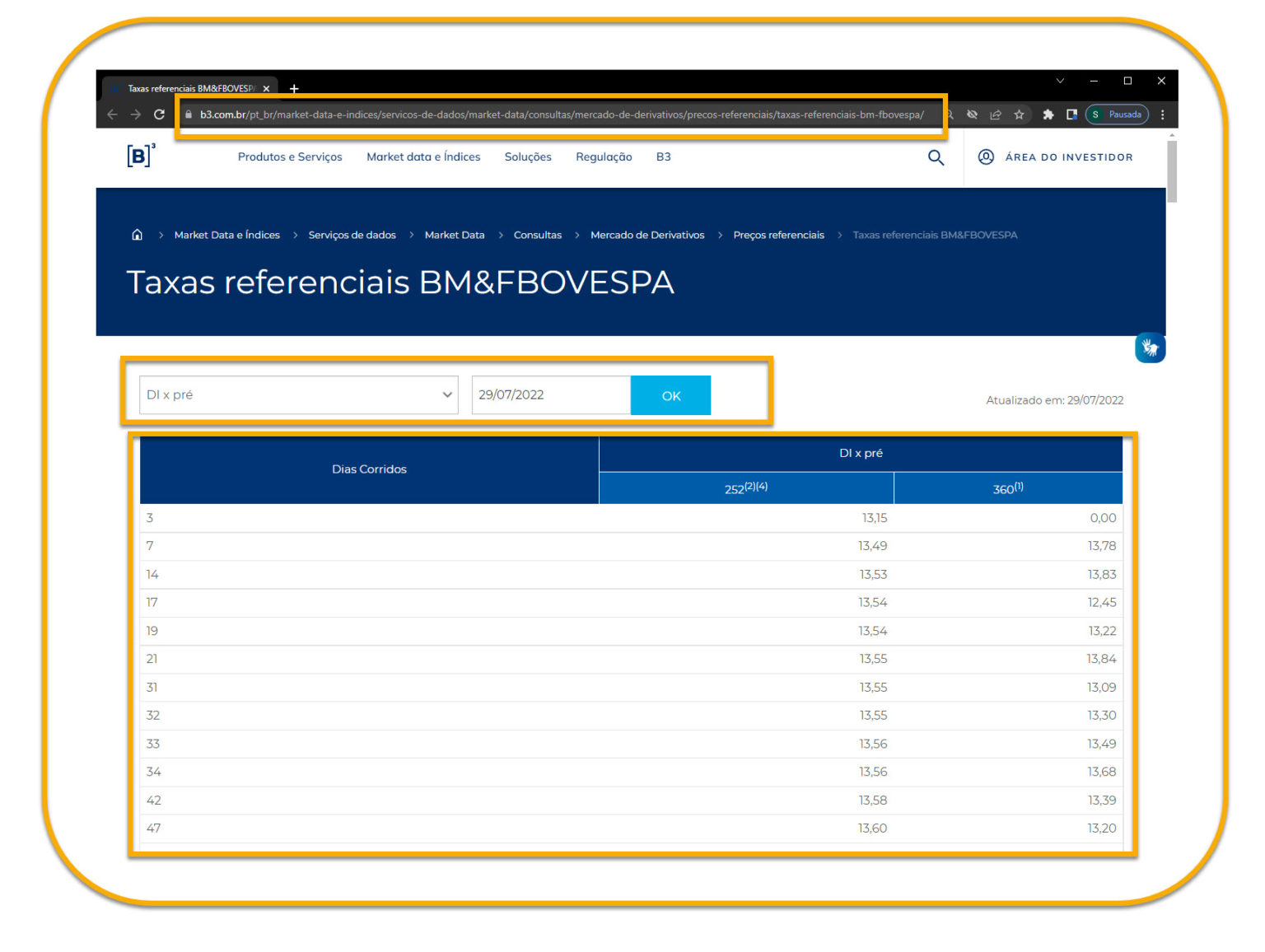This screenshot has width=1265, height=952.
Task: Click value 13,78 in row 7
Action: tap(1102, 546)
